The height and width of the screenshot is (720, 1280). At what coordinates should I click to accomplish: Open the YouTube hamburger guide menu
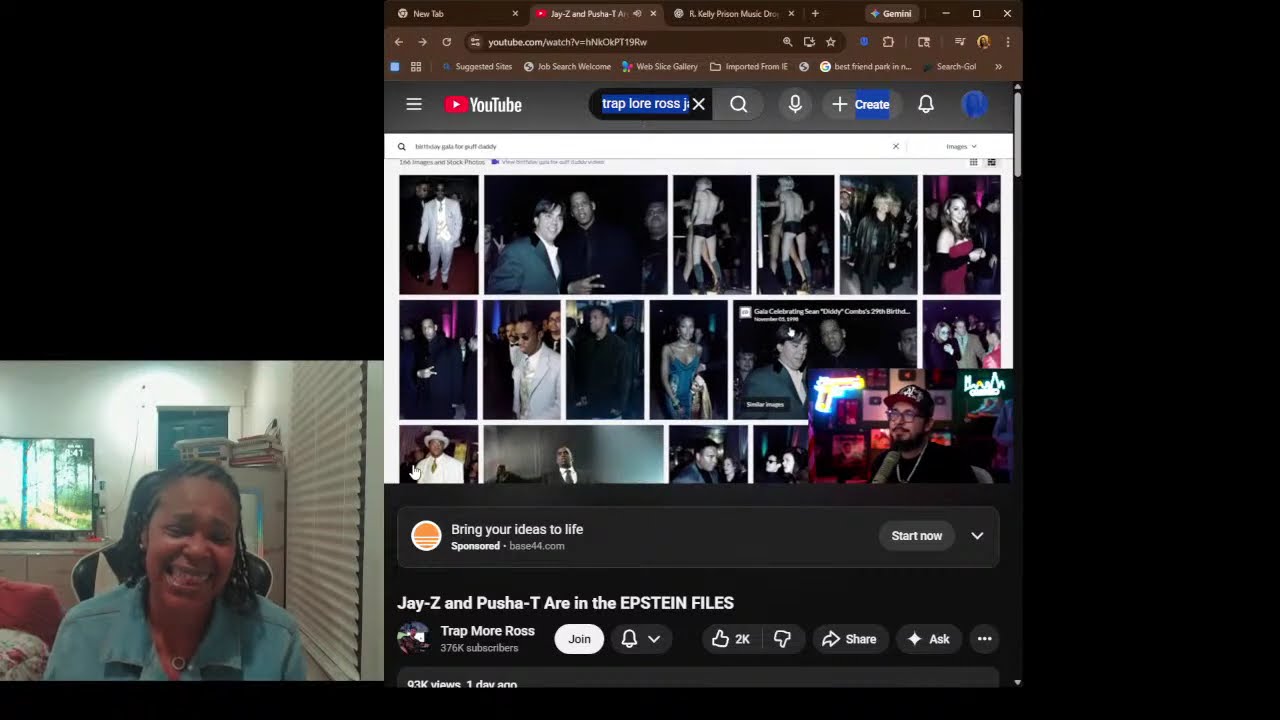[414, 104]
